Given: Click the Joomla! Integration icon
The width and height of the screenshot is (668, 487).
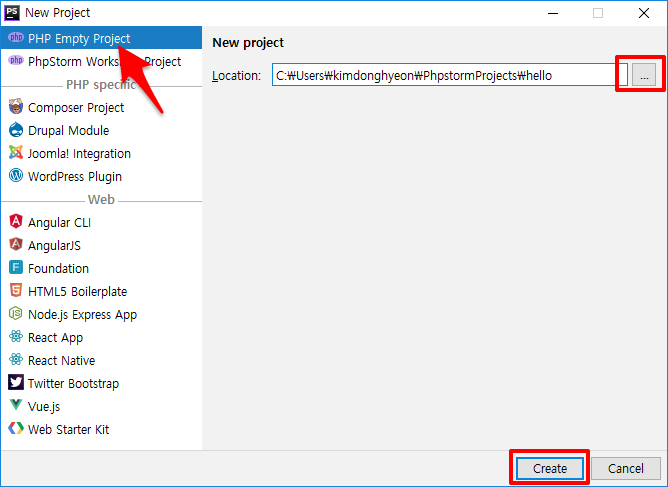Looking at the screenshot, I should click(x=16, y=153).
